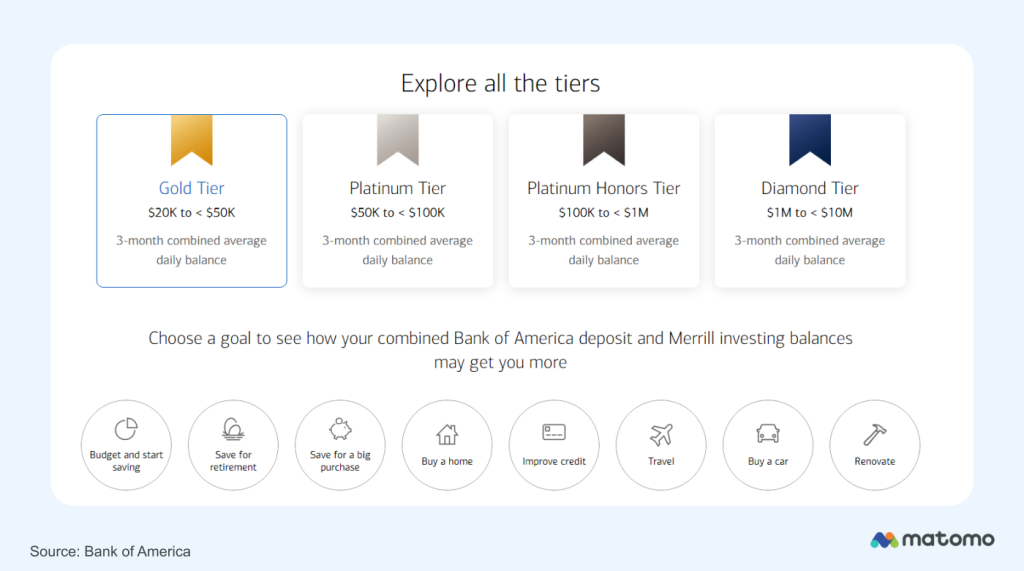Choose the Improve credit goal

click(554, 445)
